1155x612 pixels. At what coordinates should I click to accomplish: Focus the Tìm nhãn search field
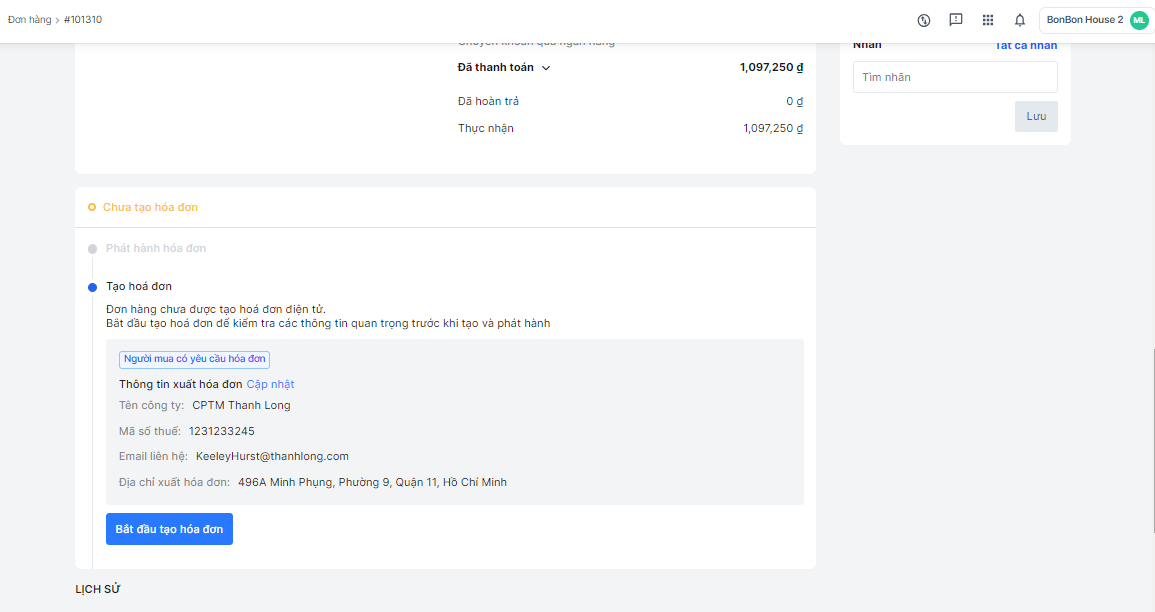955,77
